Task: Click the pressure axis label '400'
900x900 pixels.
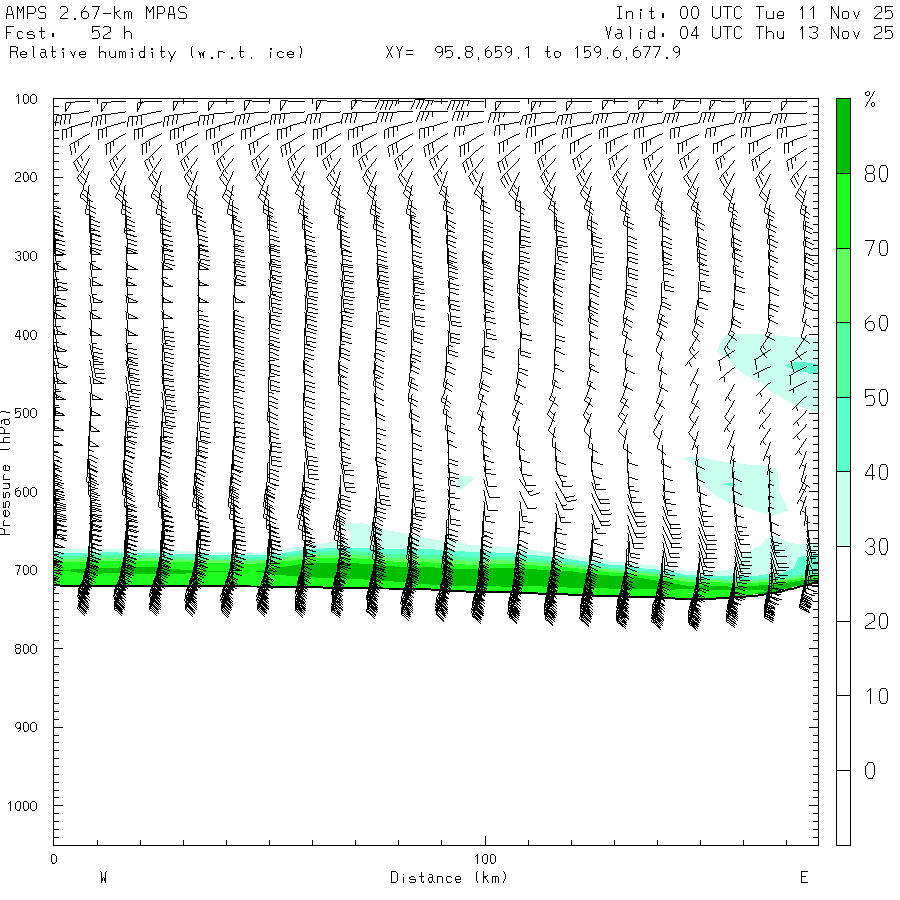Action: pos(26,335)
